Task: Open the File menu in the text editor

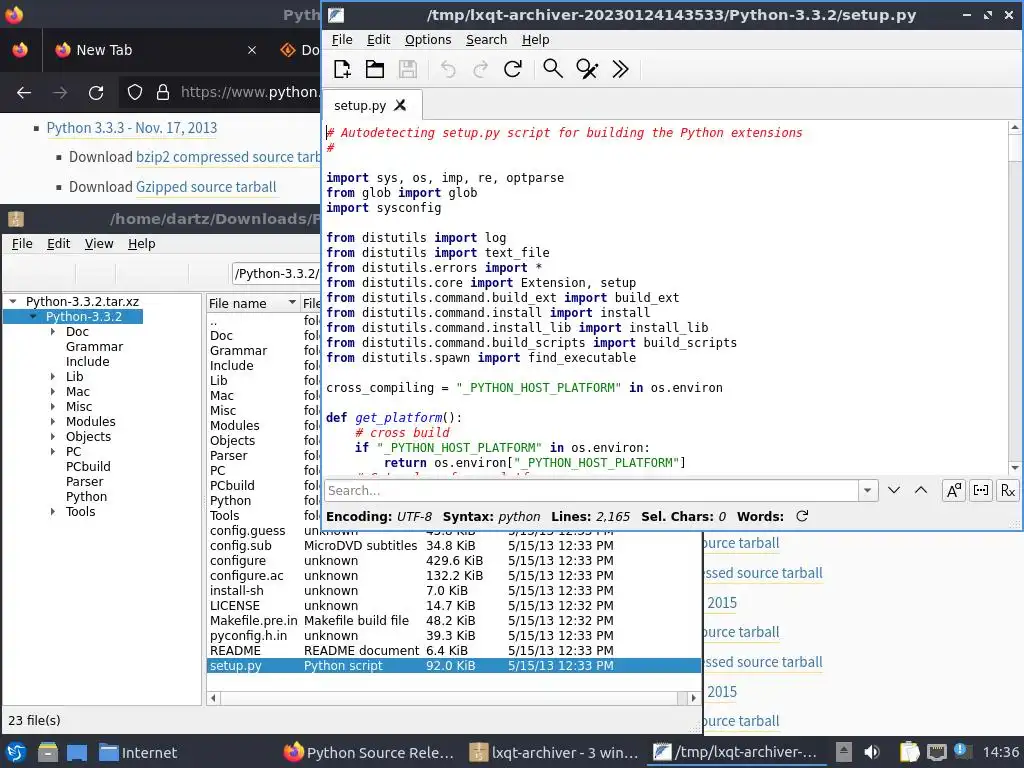Action: (342, 40)
